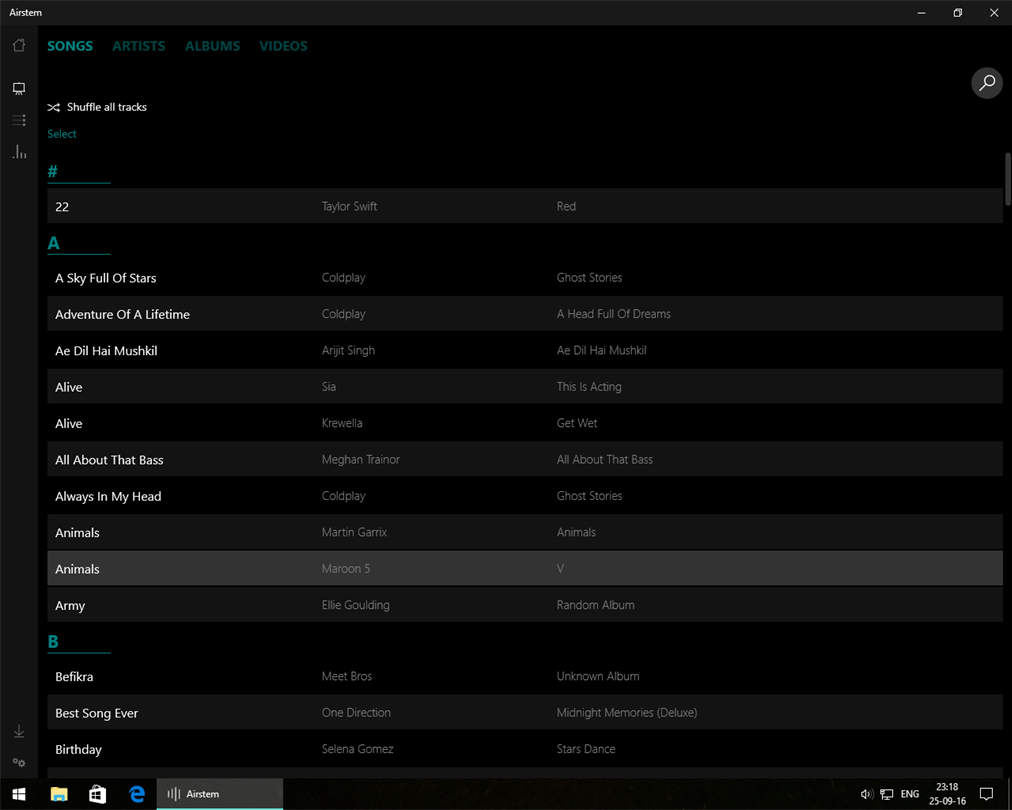1012x810 pixels.
Task: Click the Airstem taskbar button
Action: pyautogui.click(x=219, y=794)
